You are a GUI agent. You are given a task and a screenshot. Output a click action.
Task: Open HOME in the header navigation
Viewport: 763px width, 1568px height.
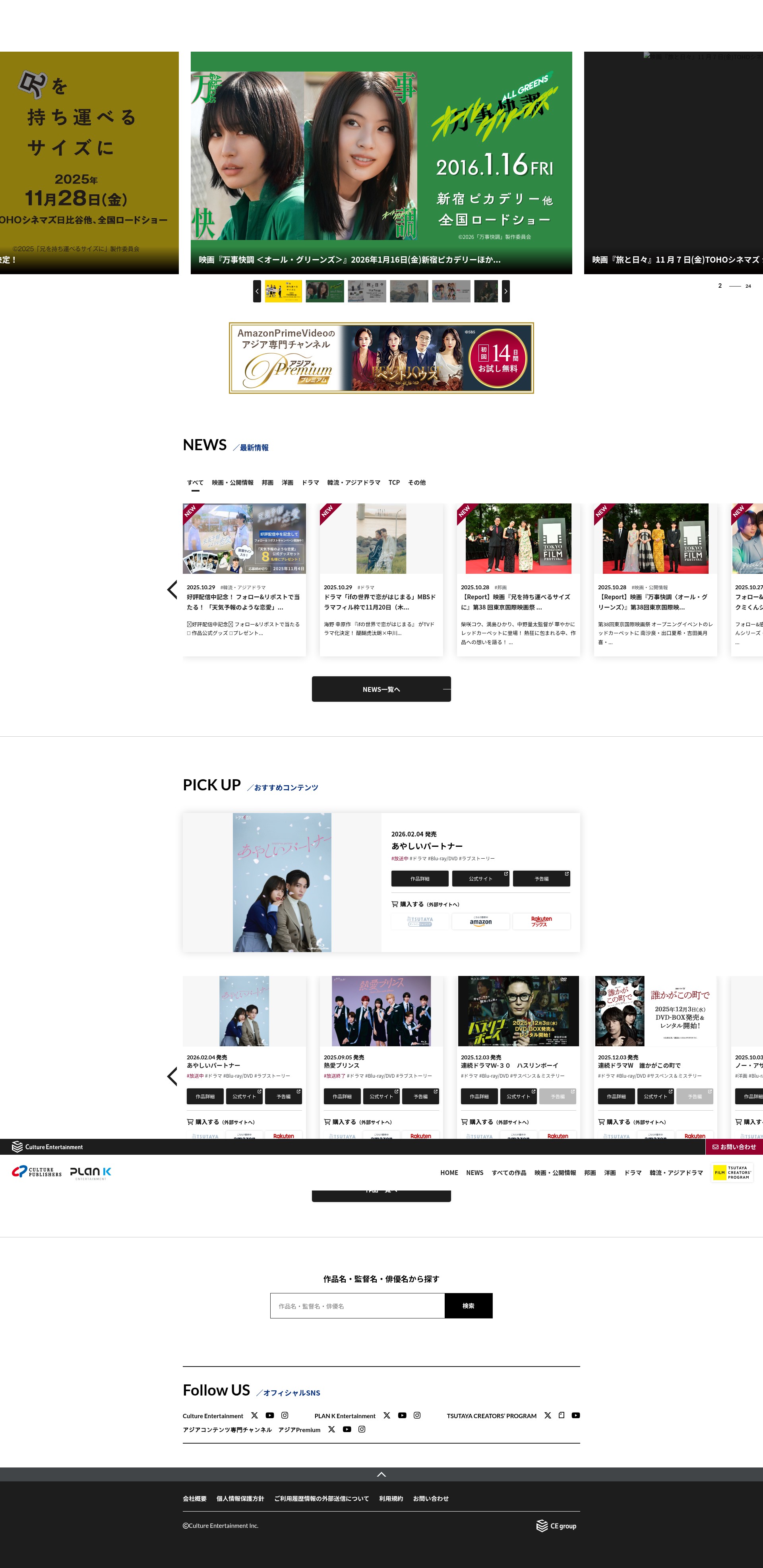click(449, 1172)
